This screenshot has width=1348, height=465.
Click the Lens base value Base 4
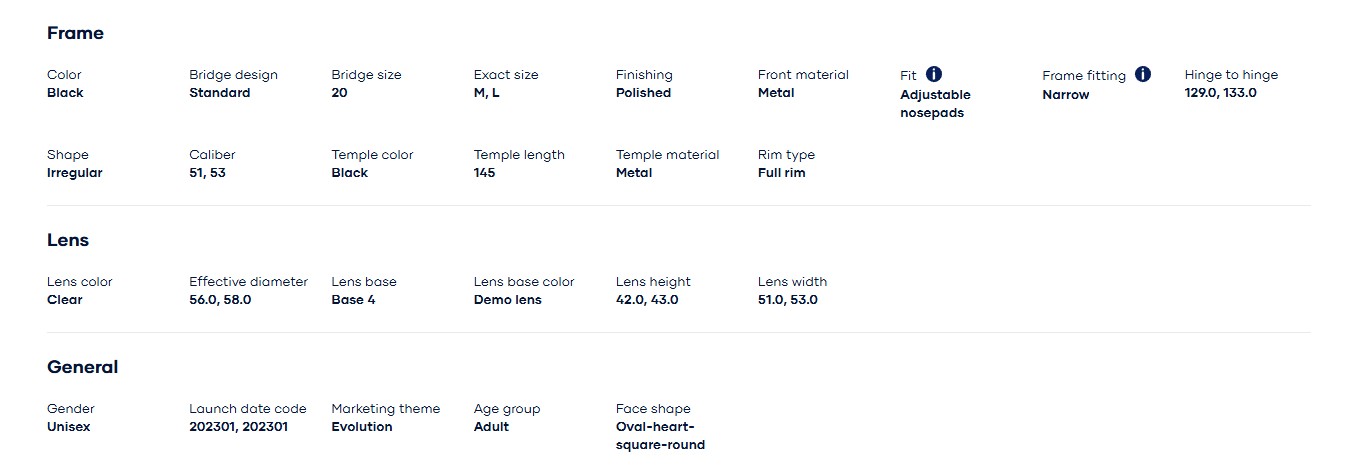[354, 300]
